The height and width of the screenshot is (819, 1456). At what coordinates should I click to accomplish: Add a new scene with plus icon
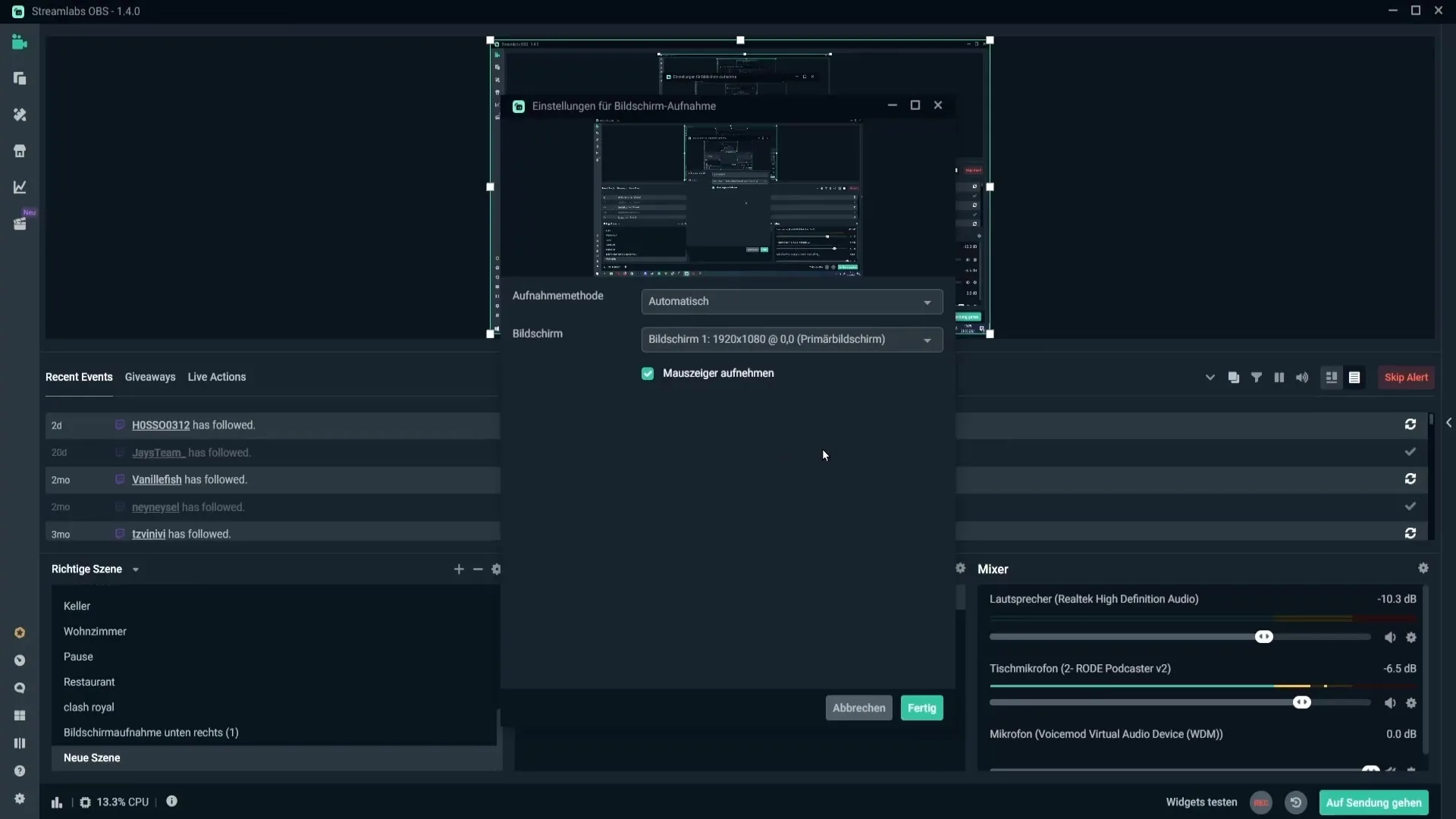click(x=458, y=569)
